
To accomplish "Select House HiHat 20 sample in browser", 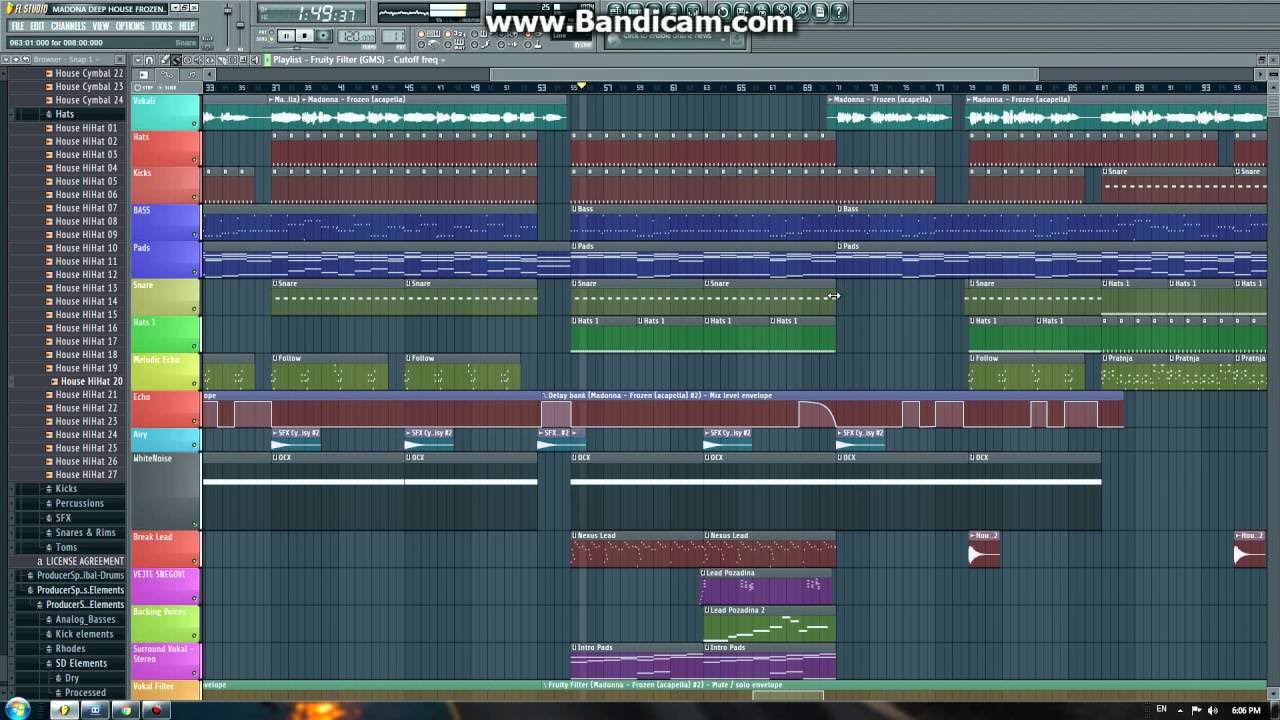I will pyautogui.click(x=91, y=382).
